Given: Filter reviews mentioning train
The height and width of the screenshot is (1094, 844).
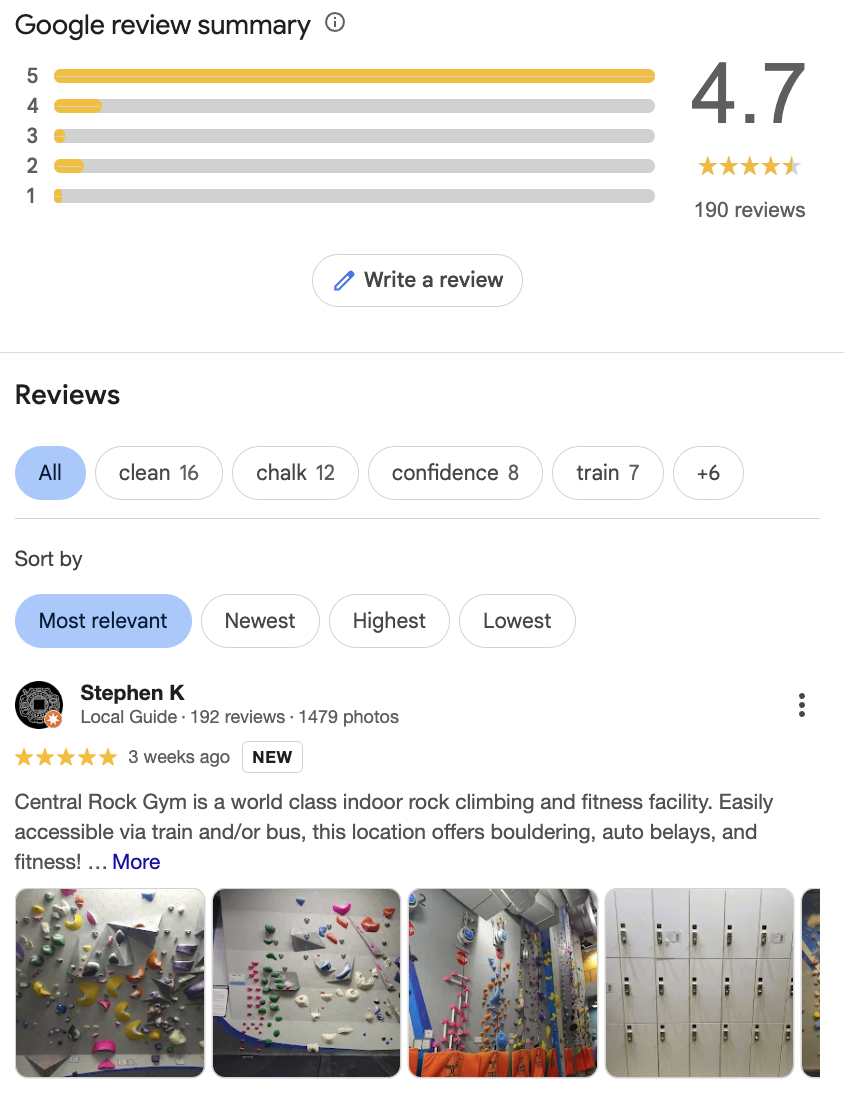Looking at the screenshot, I should (x=608, y=473).
